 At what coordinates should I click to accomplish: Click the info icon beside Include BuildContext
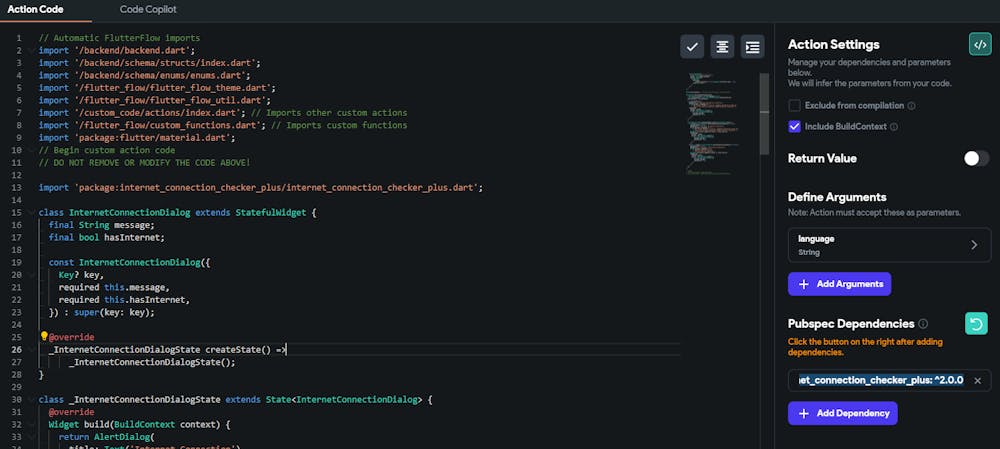point(893,127)
